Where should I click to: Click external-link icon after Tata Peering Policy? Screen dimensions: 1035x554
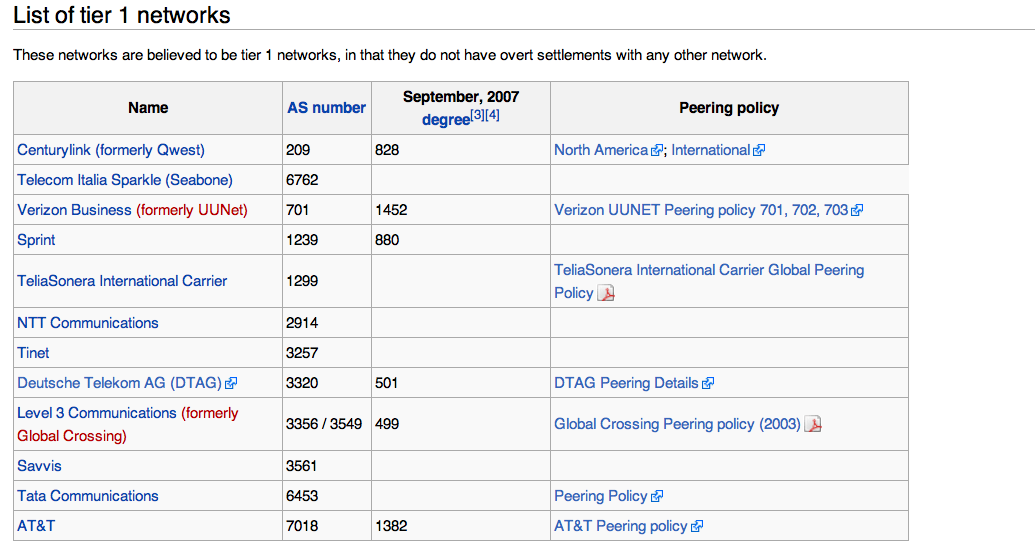(656, 497)
